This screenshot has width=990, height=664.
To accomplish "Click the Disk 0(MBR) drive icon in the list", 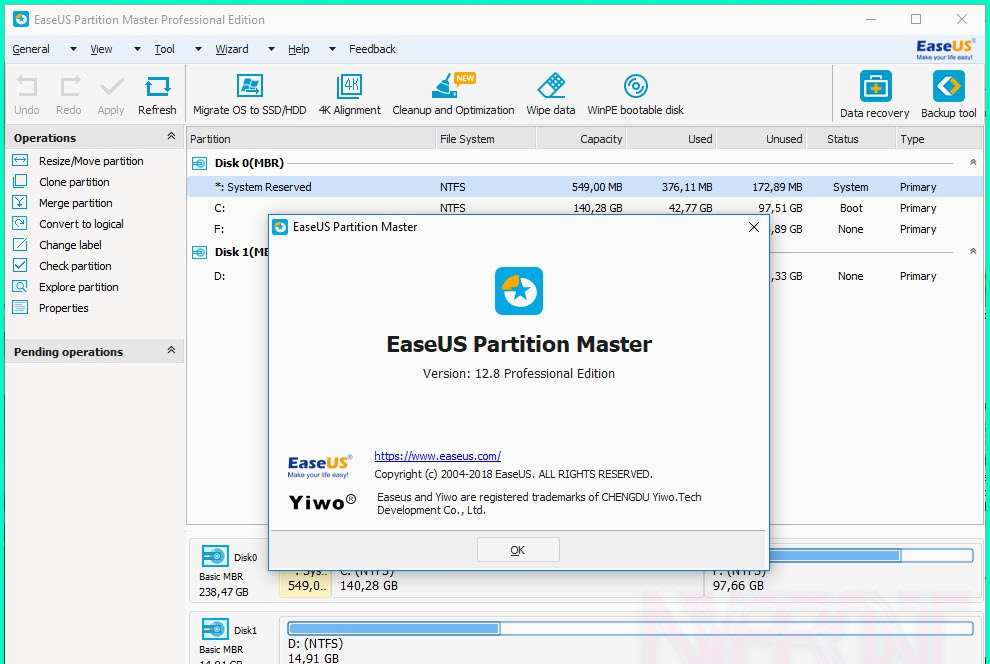I will pyautogui.click(x=200, y=163).
